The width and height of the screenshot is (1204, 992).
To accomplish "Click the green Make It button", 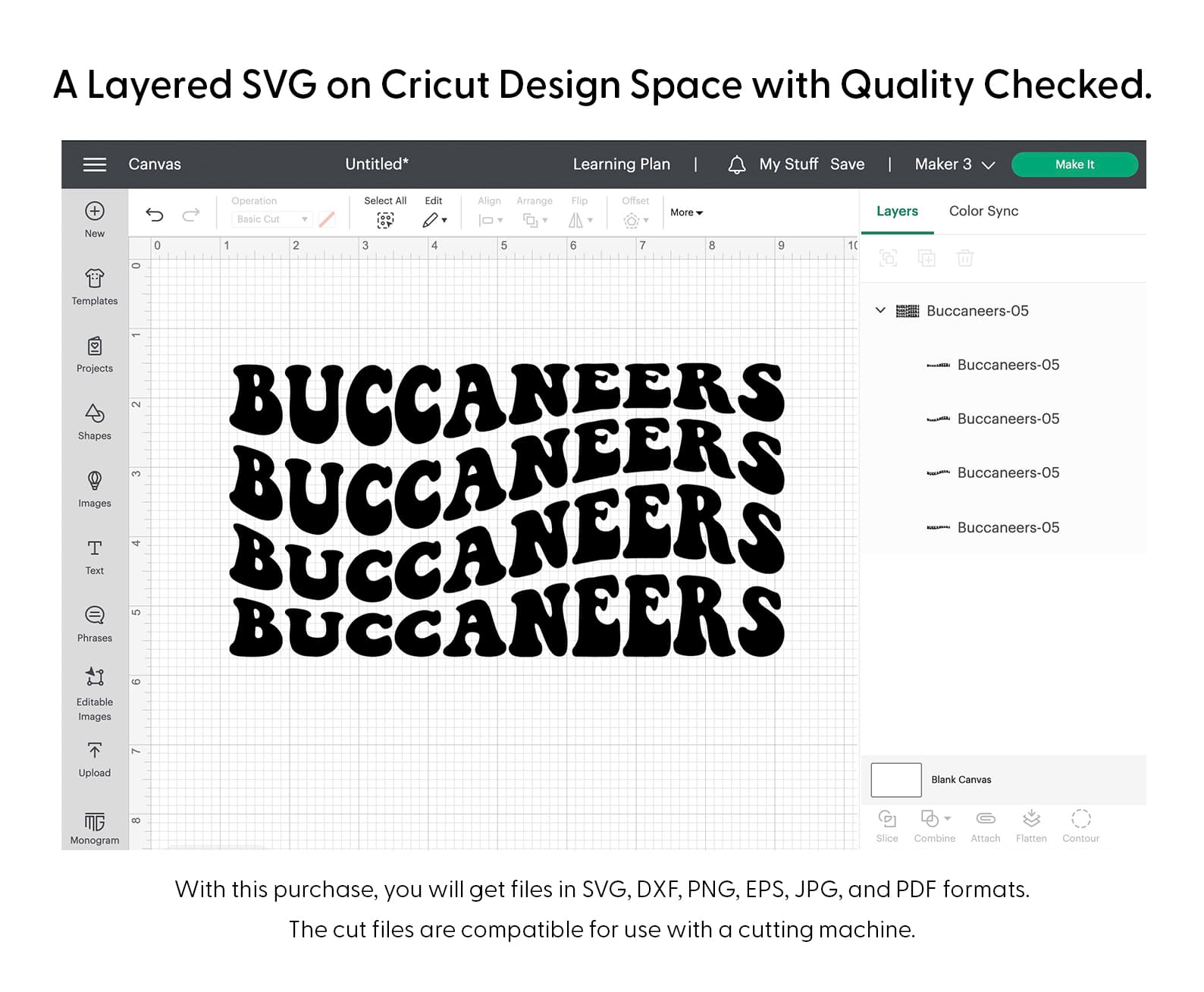I will [x=1074, y=165].
